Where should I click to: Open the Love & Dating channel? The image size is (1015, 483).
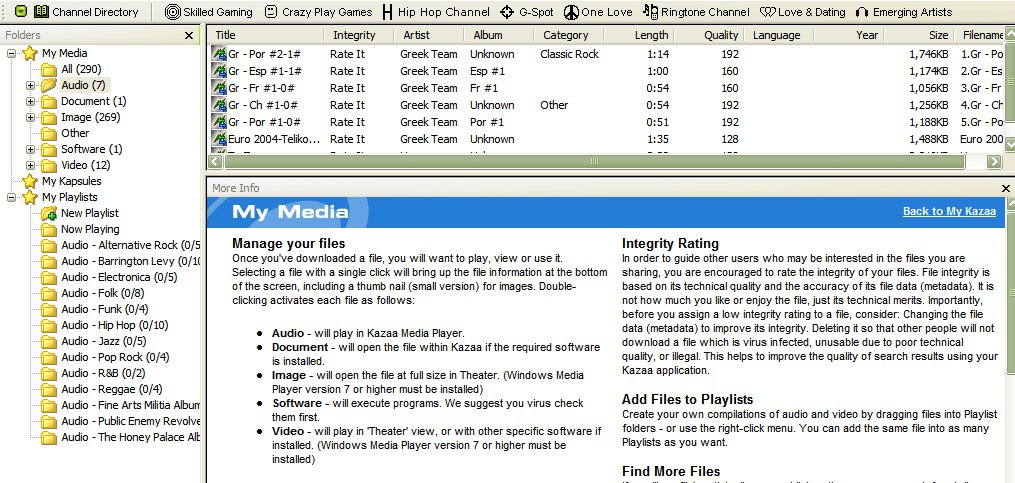pyautogui.click(x=803, y=12)
